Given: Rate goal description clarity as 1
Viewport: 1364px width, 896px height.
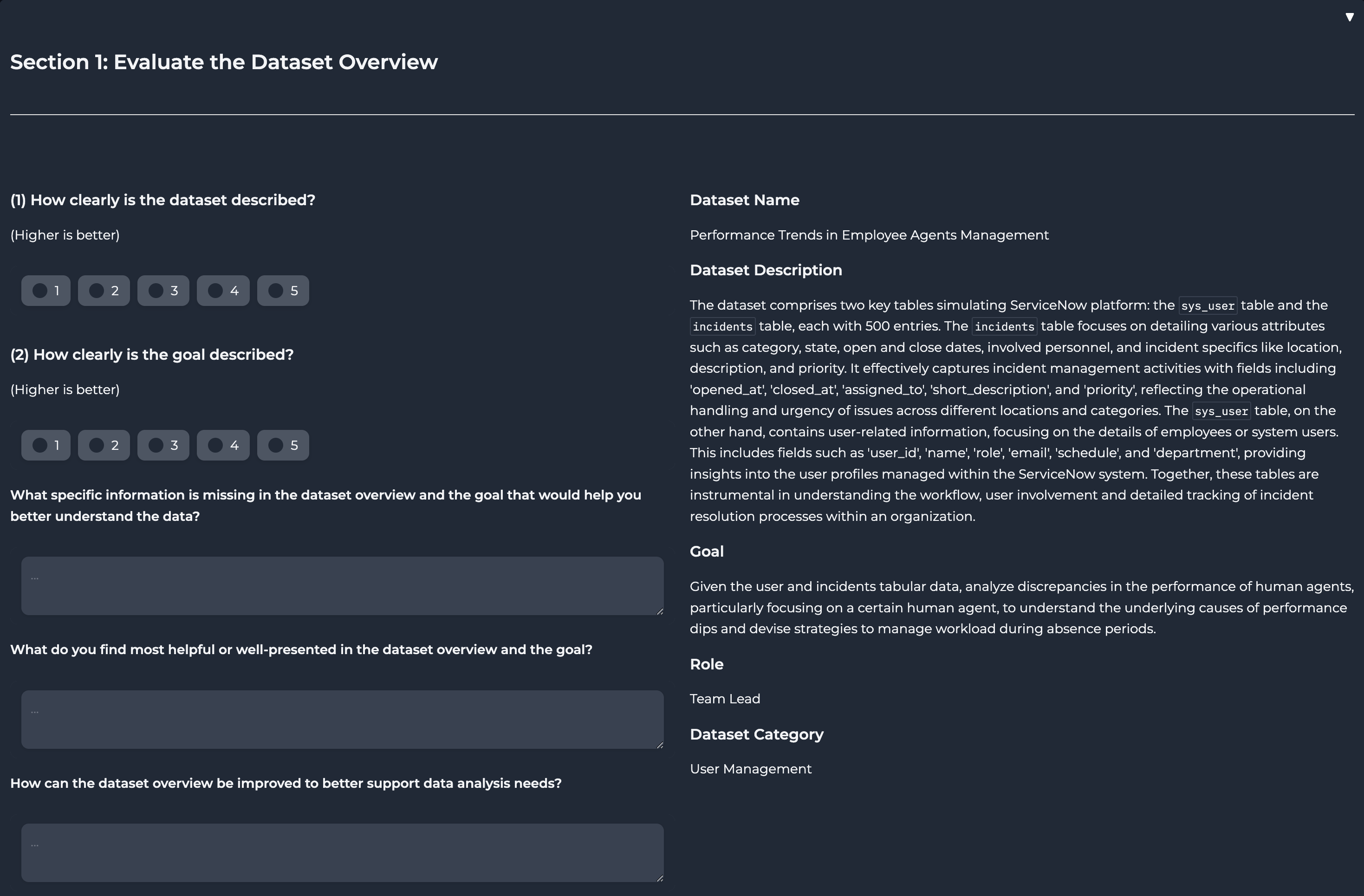Looking at the screenshot, I should tap(40, 445).
